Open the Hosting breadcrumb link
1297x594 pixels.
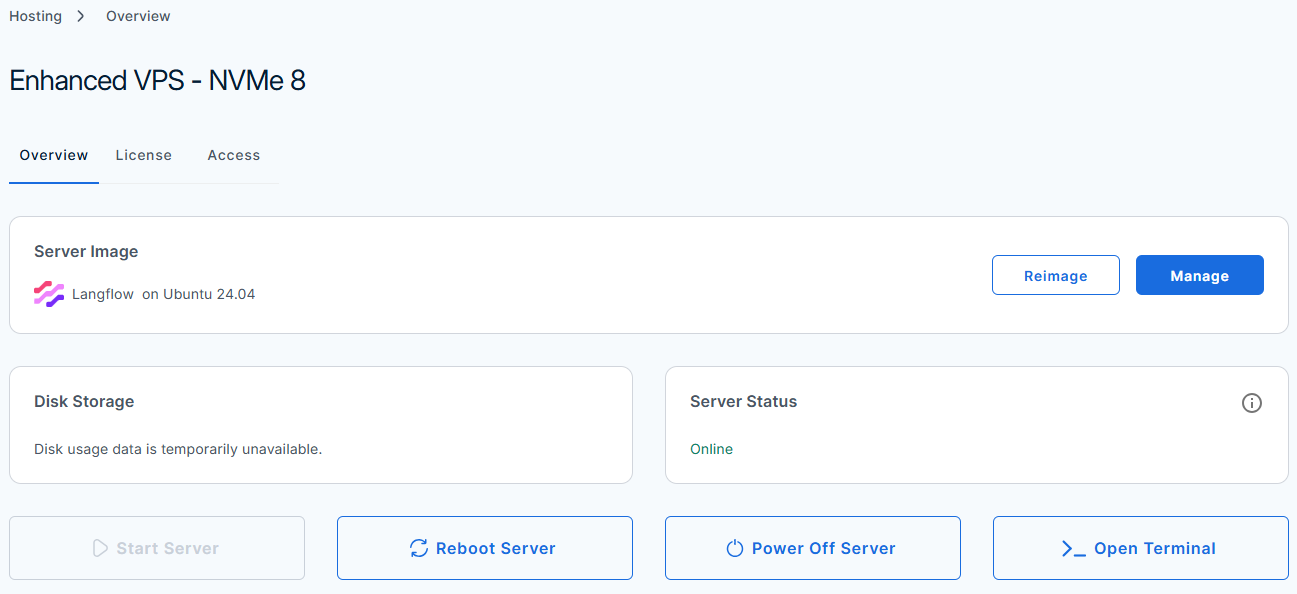pos(35,16)
